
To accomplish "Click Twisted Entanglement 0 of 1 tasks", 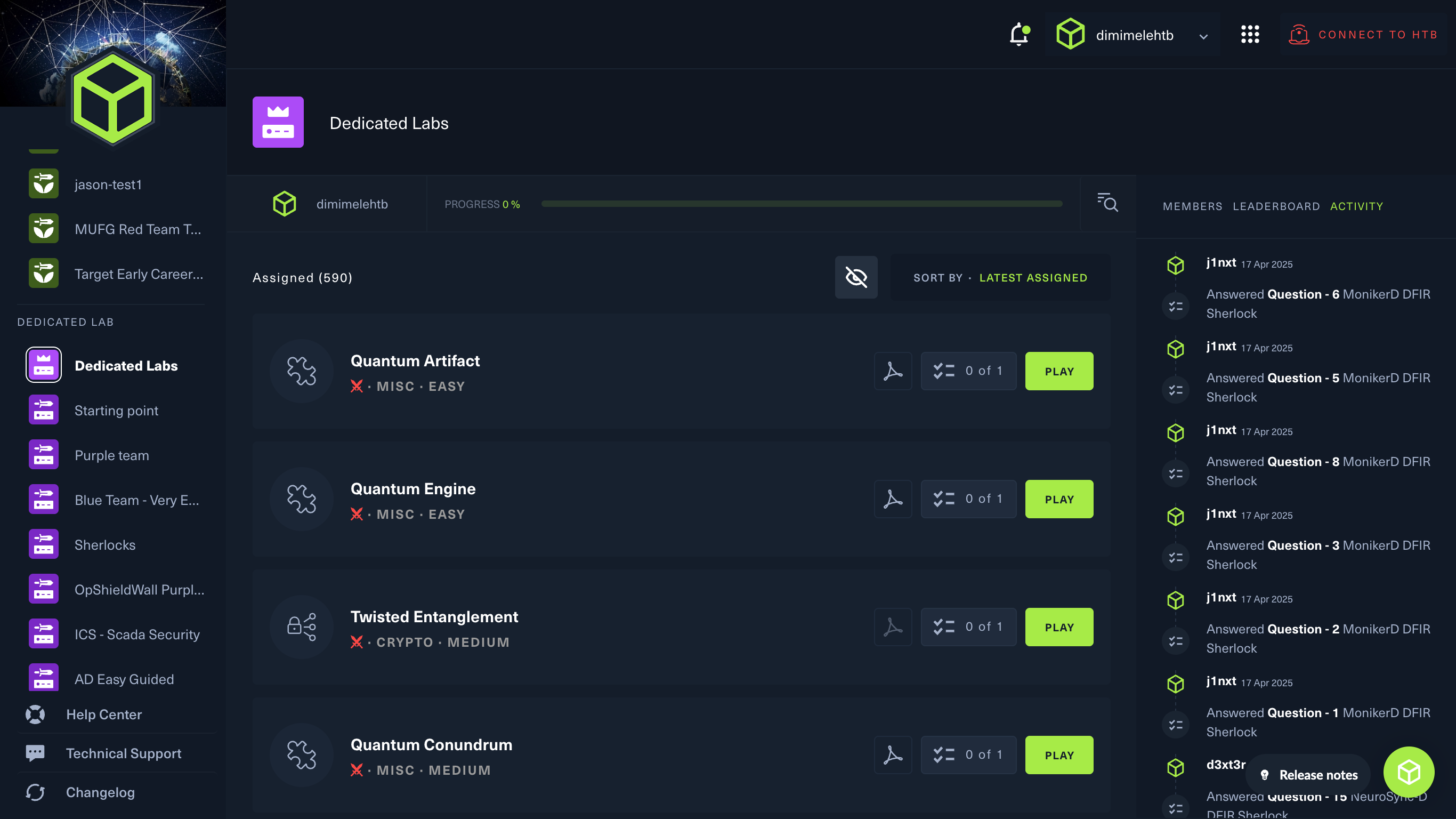I will (968, 627).
